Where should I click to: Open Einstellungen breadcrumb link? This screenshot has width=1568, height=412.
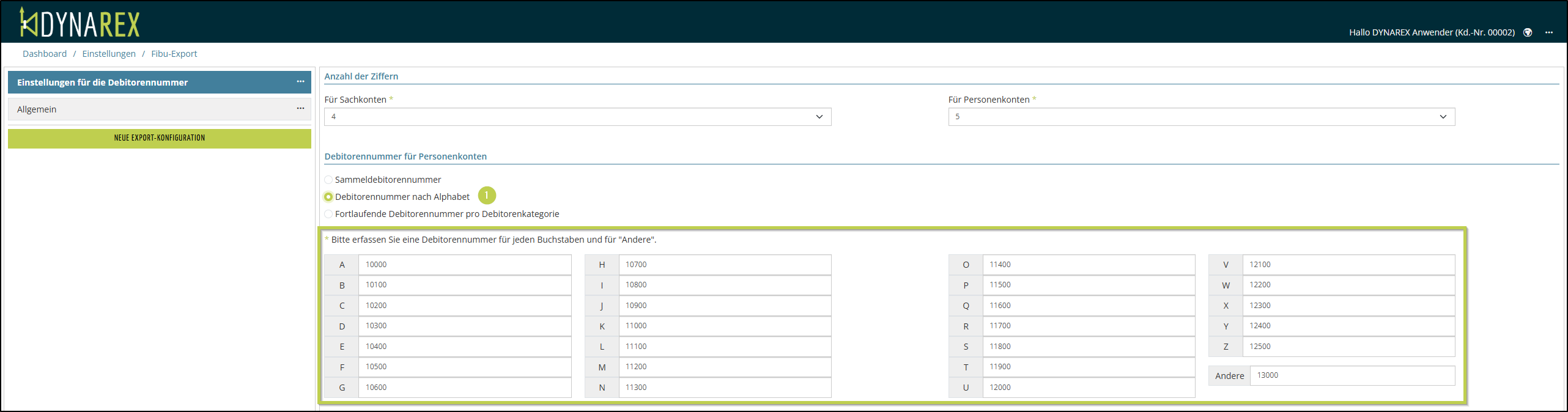click(109, 54)
